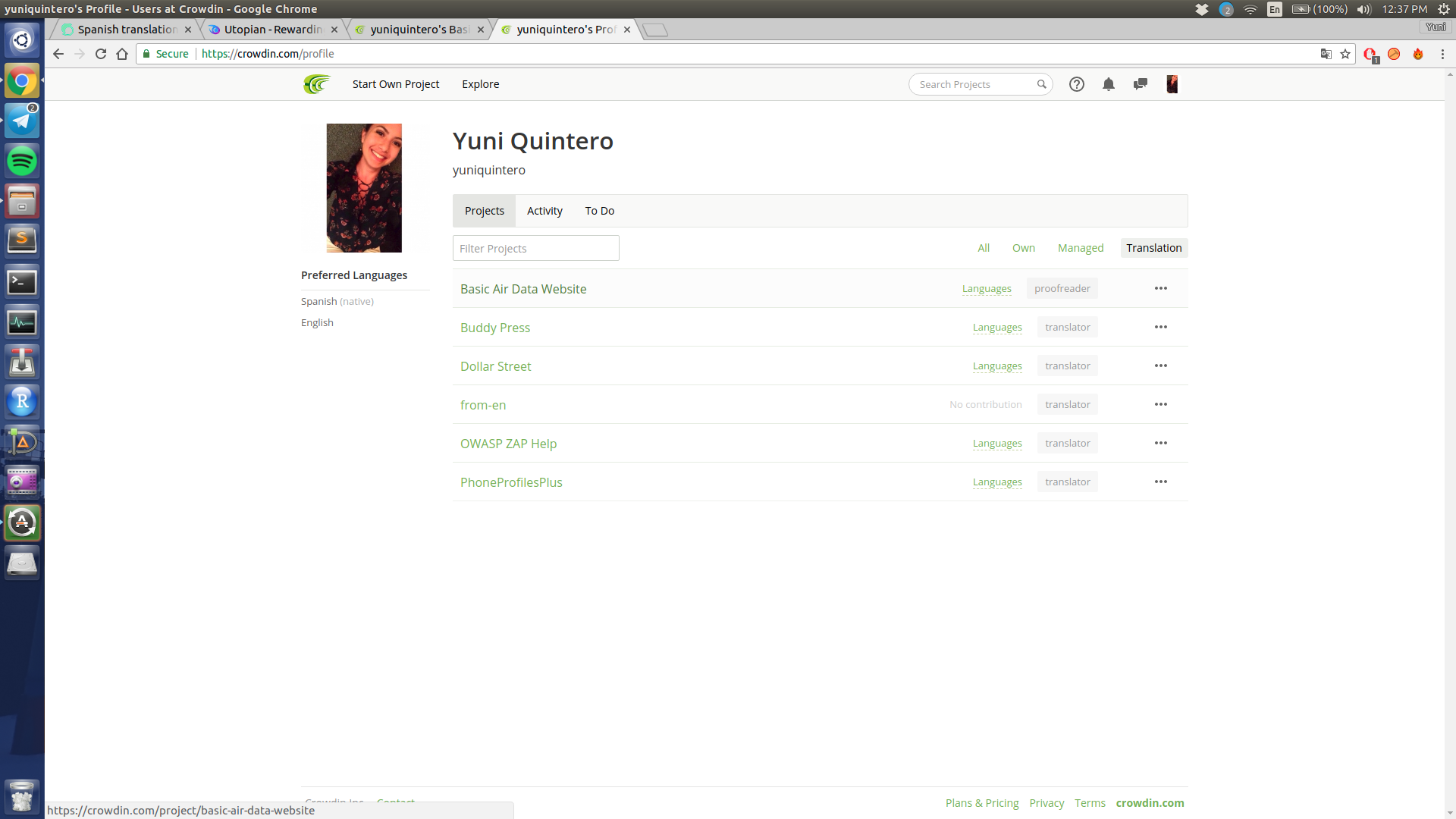Reload the page
This screenshot has width=1456, height=819.
click(x=101, y=54)
